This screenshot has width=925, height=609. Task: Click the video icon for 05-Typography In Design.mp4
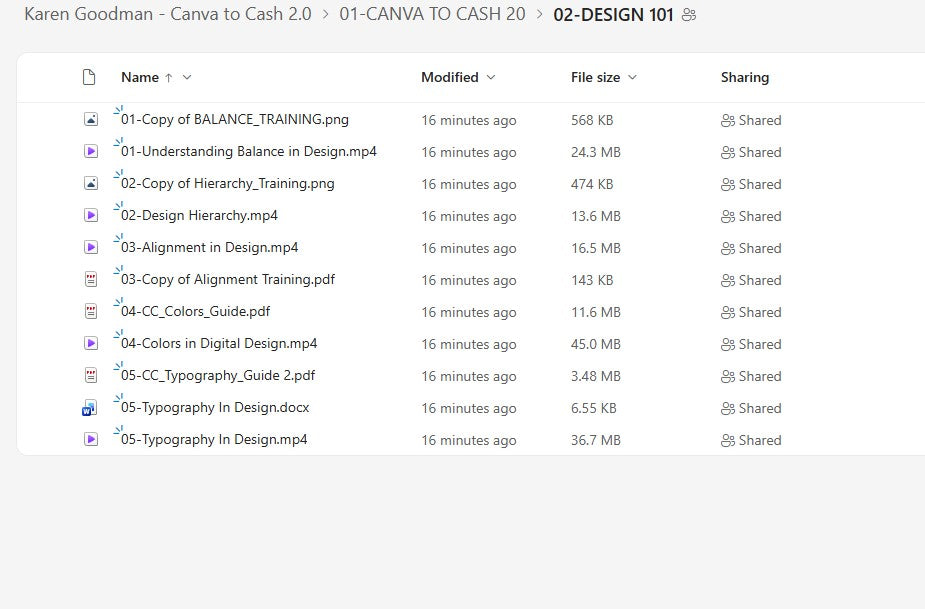tap(90, 439)
